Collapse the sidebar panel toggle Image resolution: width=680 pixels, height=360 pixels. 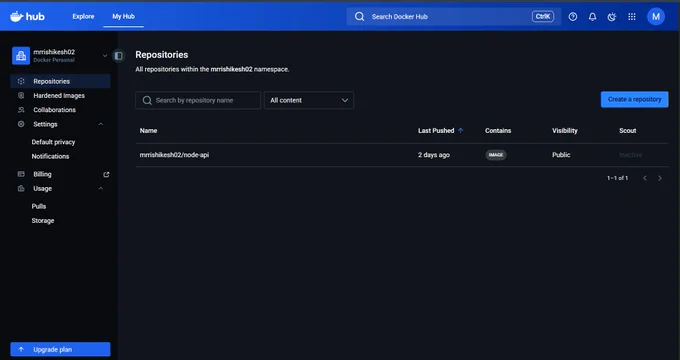(118, 56)
